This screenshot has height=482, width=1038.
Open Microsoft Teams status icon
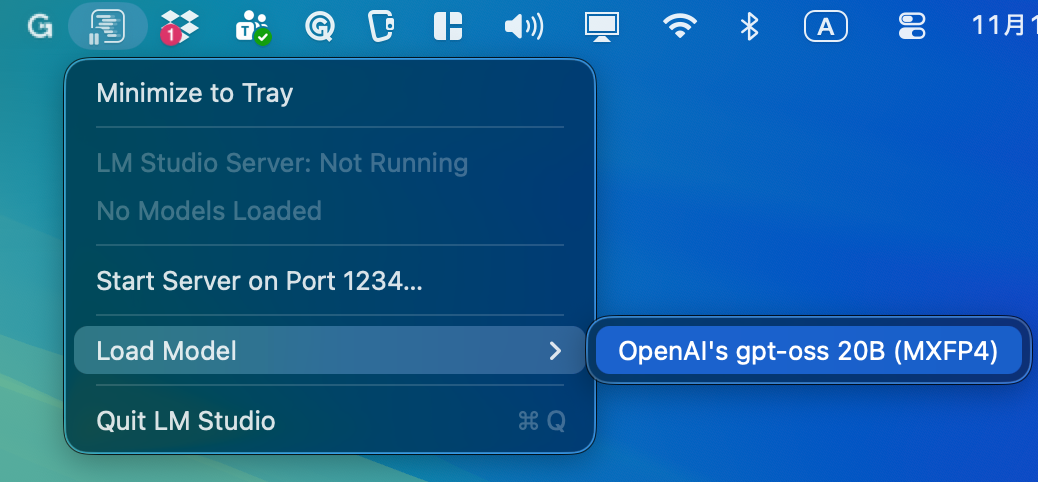click(252, 27)
